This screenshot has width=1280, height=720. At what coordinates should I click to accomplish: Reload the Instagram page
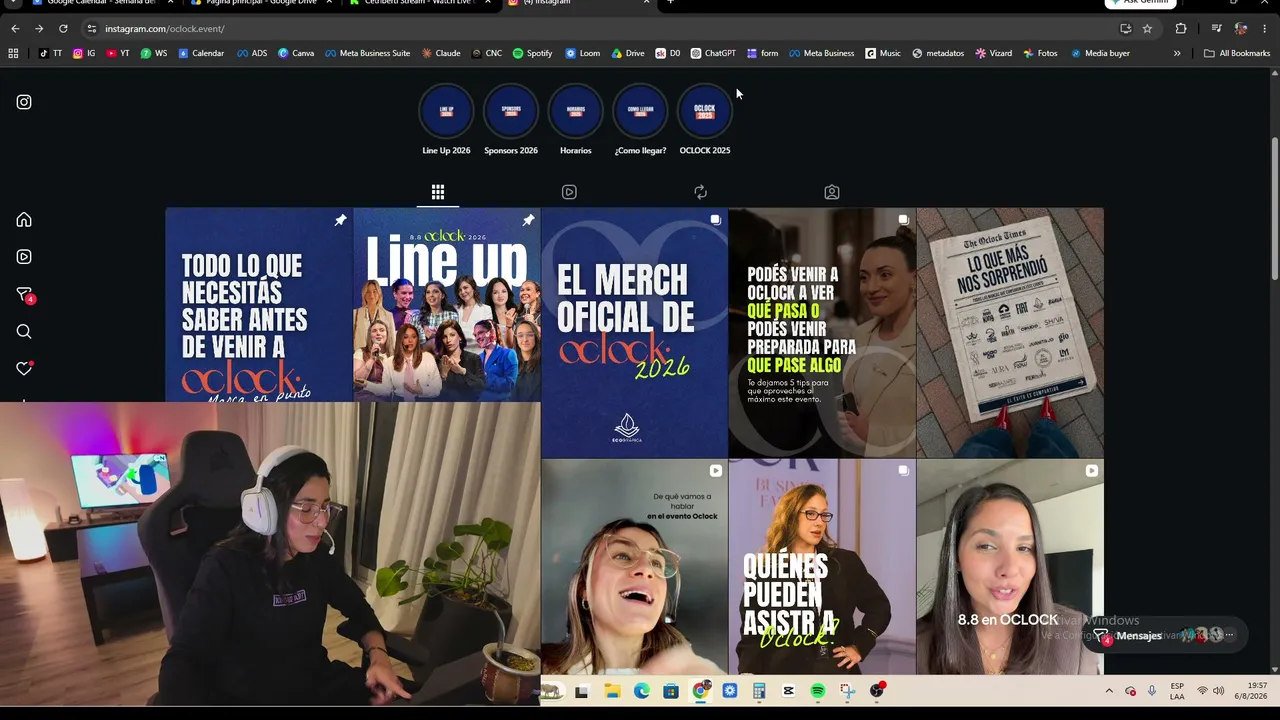[x=63, y=29]
